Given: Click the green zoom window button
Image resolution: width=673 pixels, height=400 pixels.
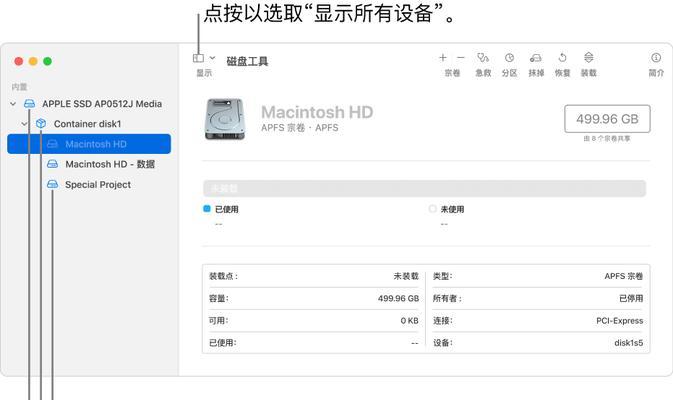Looking at the screenshot, I should (x=48, y=61).
